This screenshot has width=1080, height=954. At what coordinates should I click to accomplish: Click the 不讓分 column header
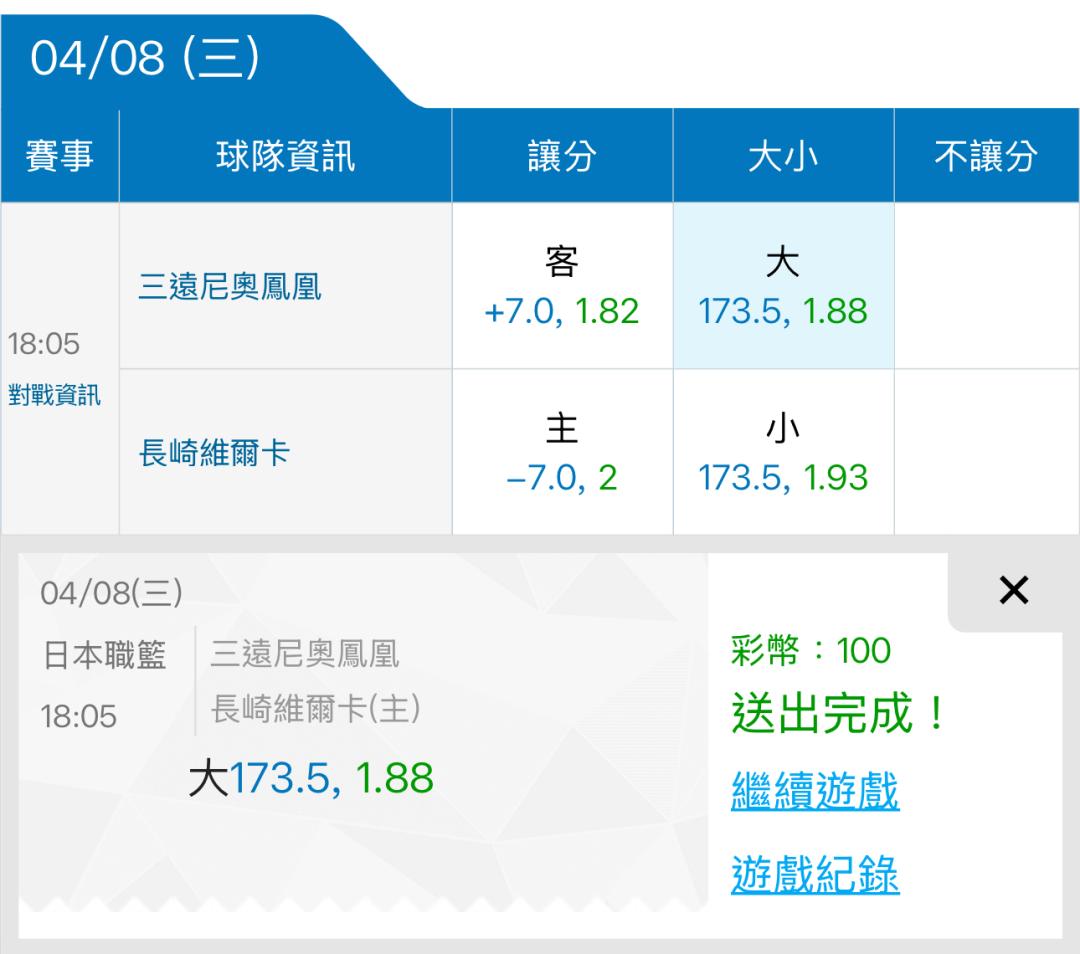pyautogui.click(x=986, y=157)
